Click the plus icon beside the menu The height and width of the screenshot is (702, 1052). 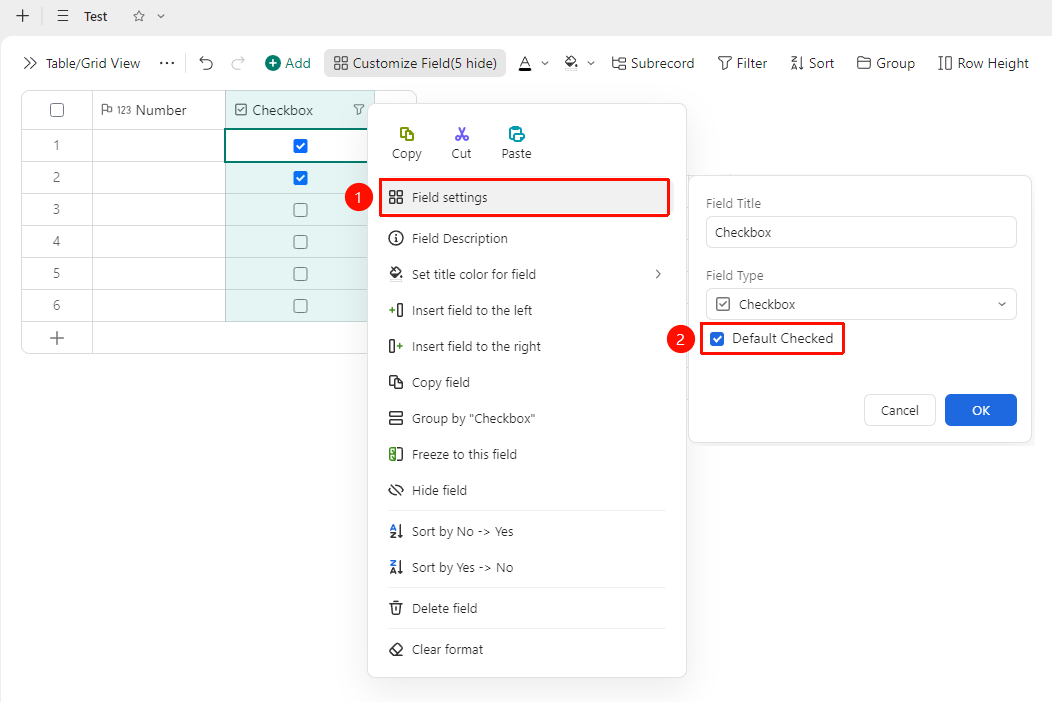[23, 16]
